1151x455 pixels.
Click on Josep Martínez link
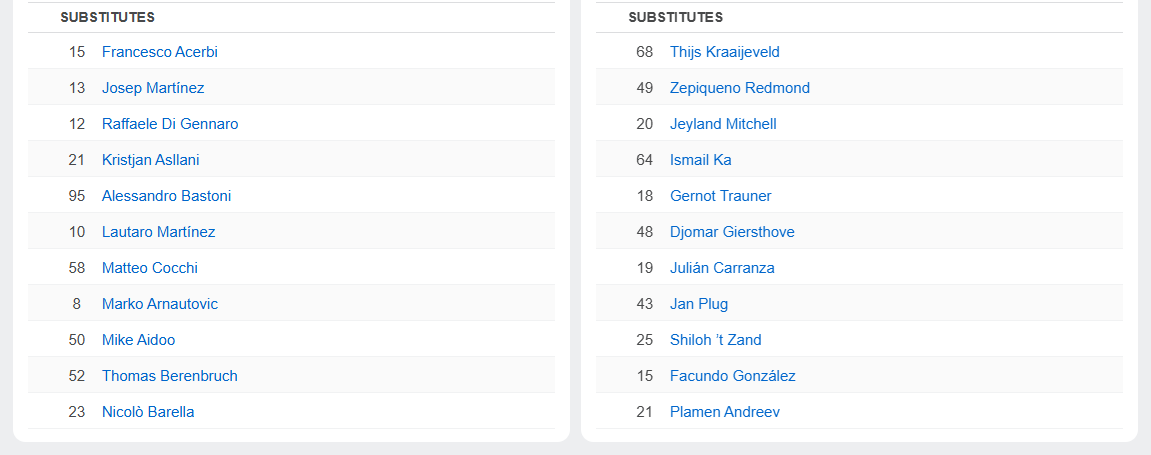tap(153, 88)
